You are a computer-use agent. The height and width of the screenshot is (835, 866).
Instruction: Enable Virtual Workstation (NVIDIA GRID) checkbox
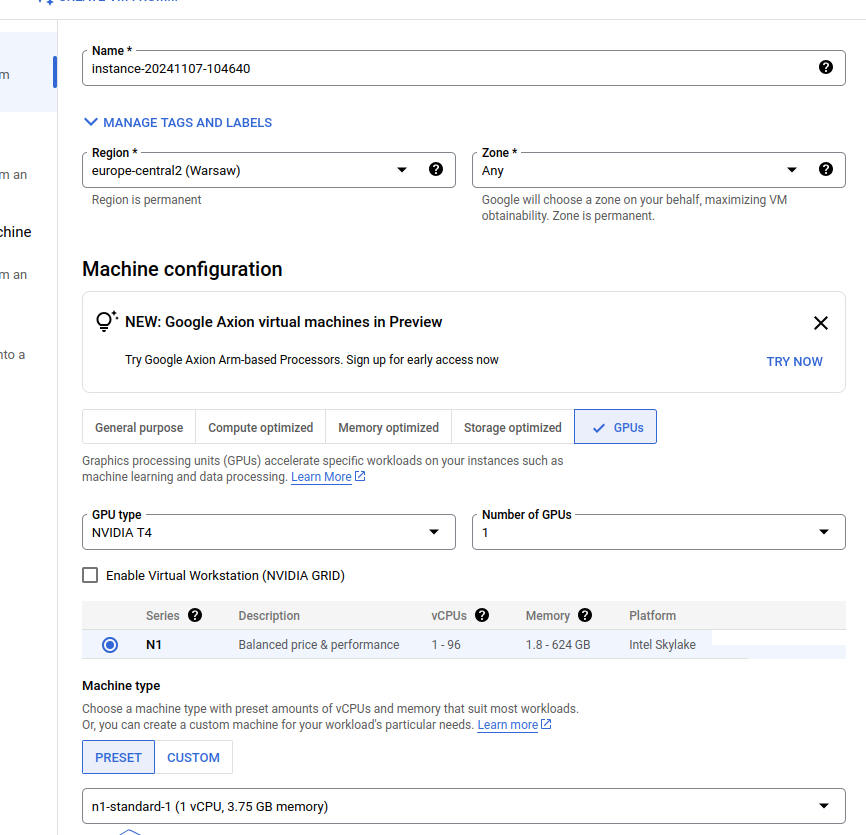pyautogui.click(x=90, y=575)
